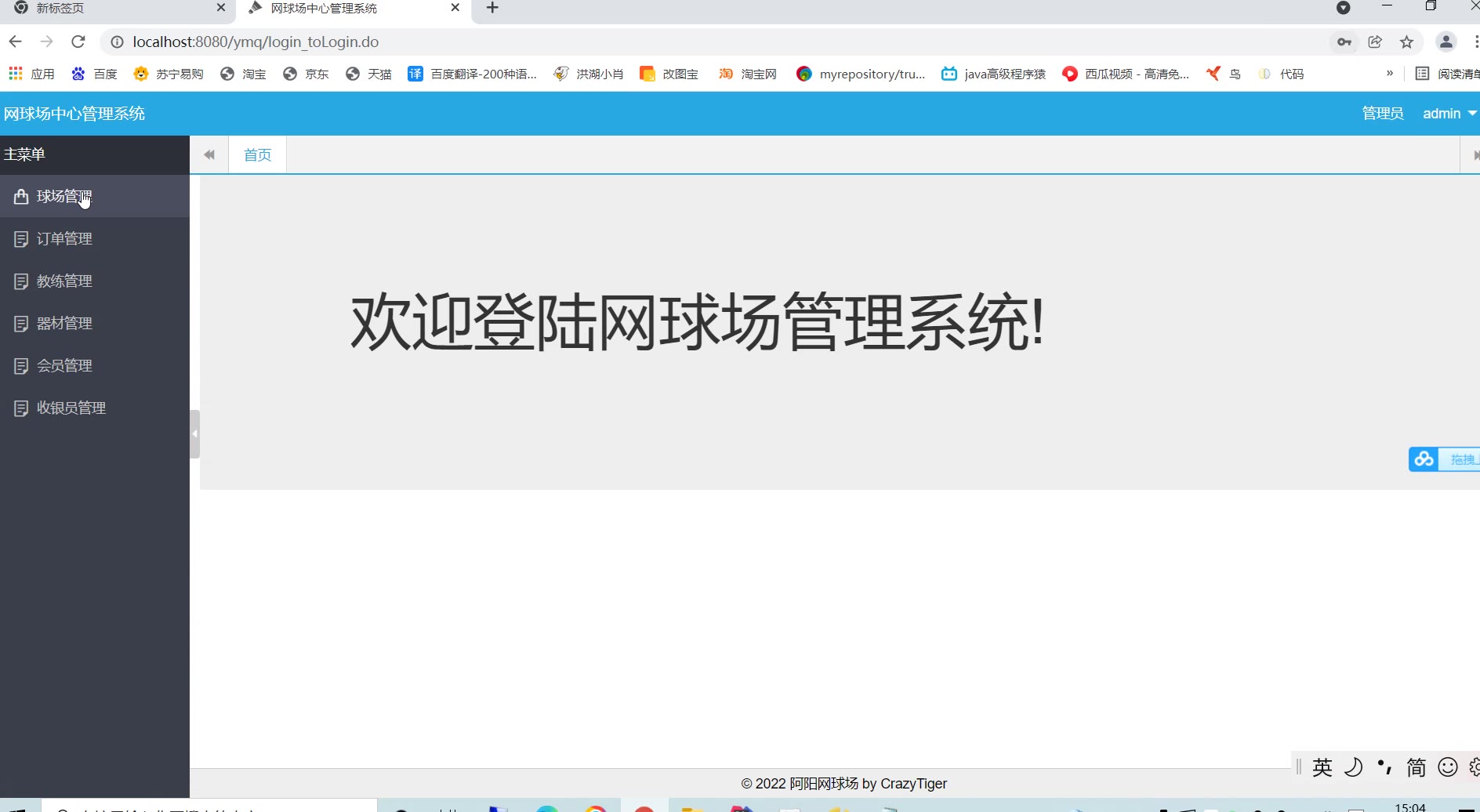Open the 应用 apps bookmark
1480x812 pixels.
pos(31,74)
